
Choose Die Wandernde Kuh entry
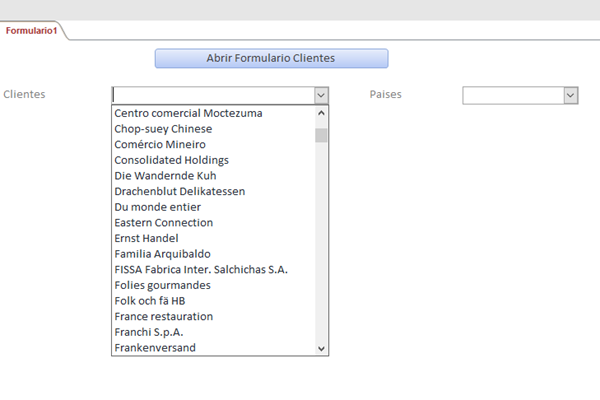point(165,176)
